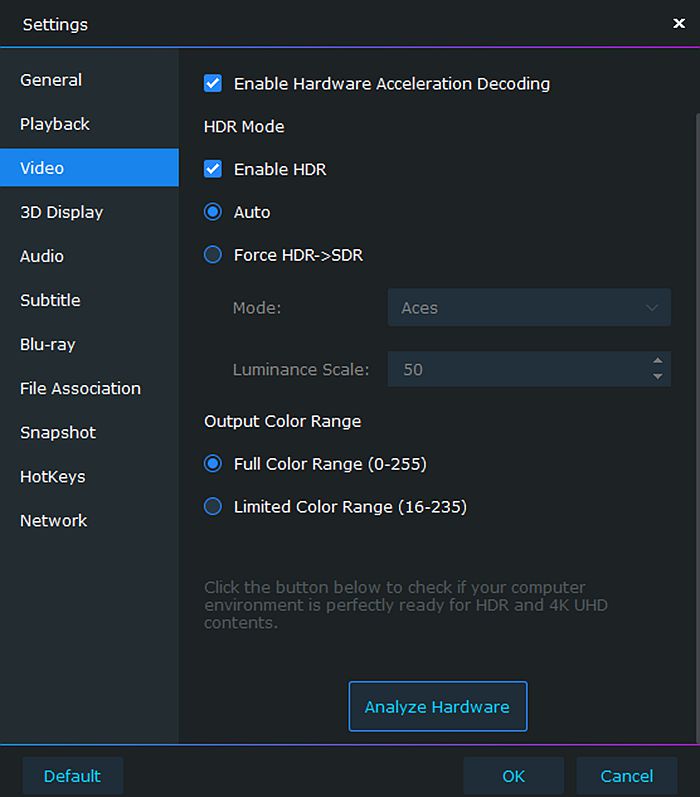Select the Video settings tab

pyautogui.click(x=89, y=168)
